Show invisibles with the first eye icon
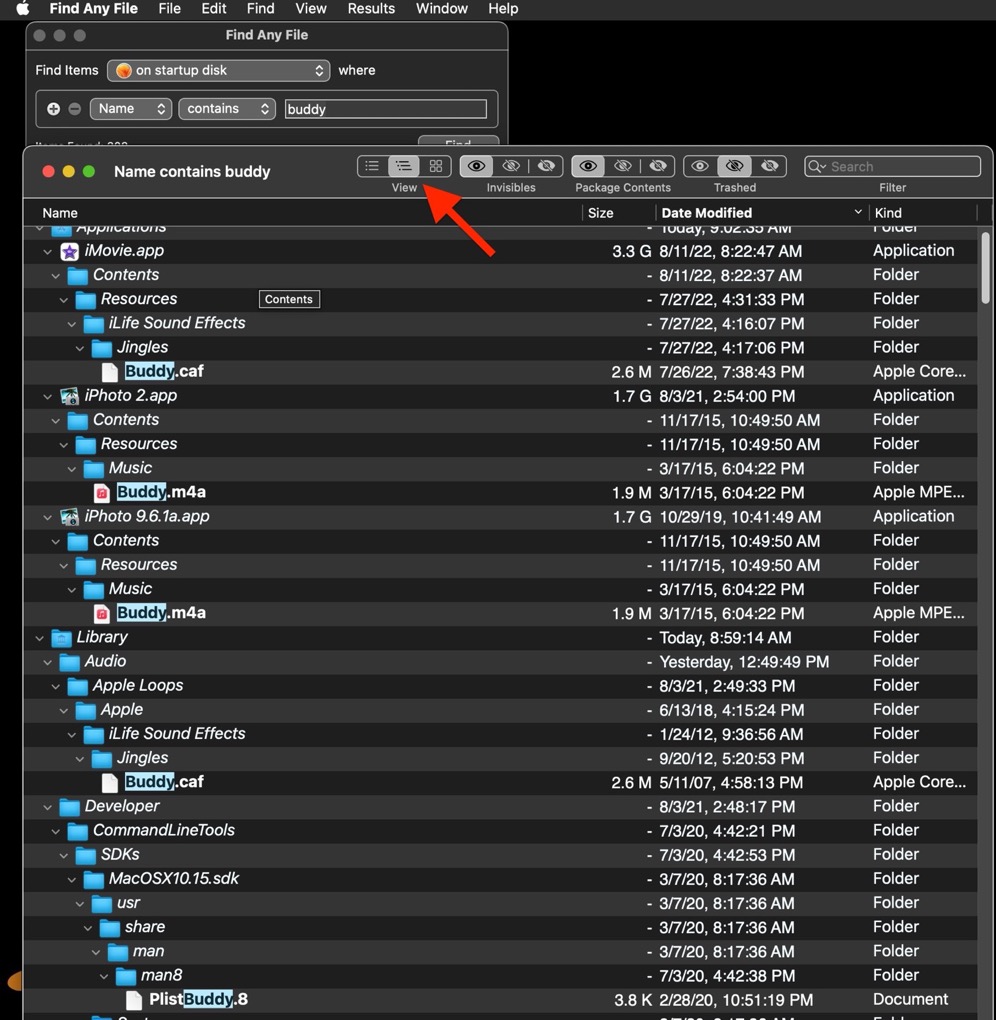The height and width of the screenshot is (1020, 996). (x=476, y=166)
